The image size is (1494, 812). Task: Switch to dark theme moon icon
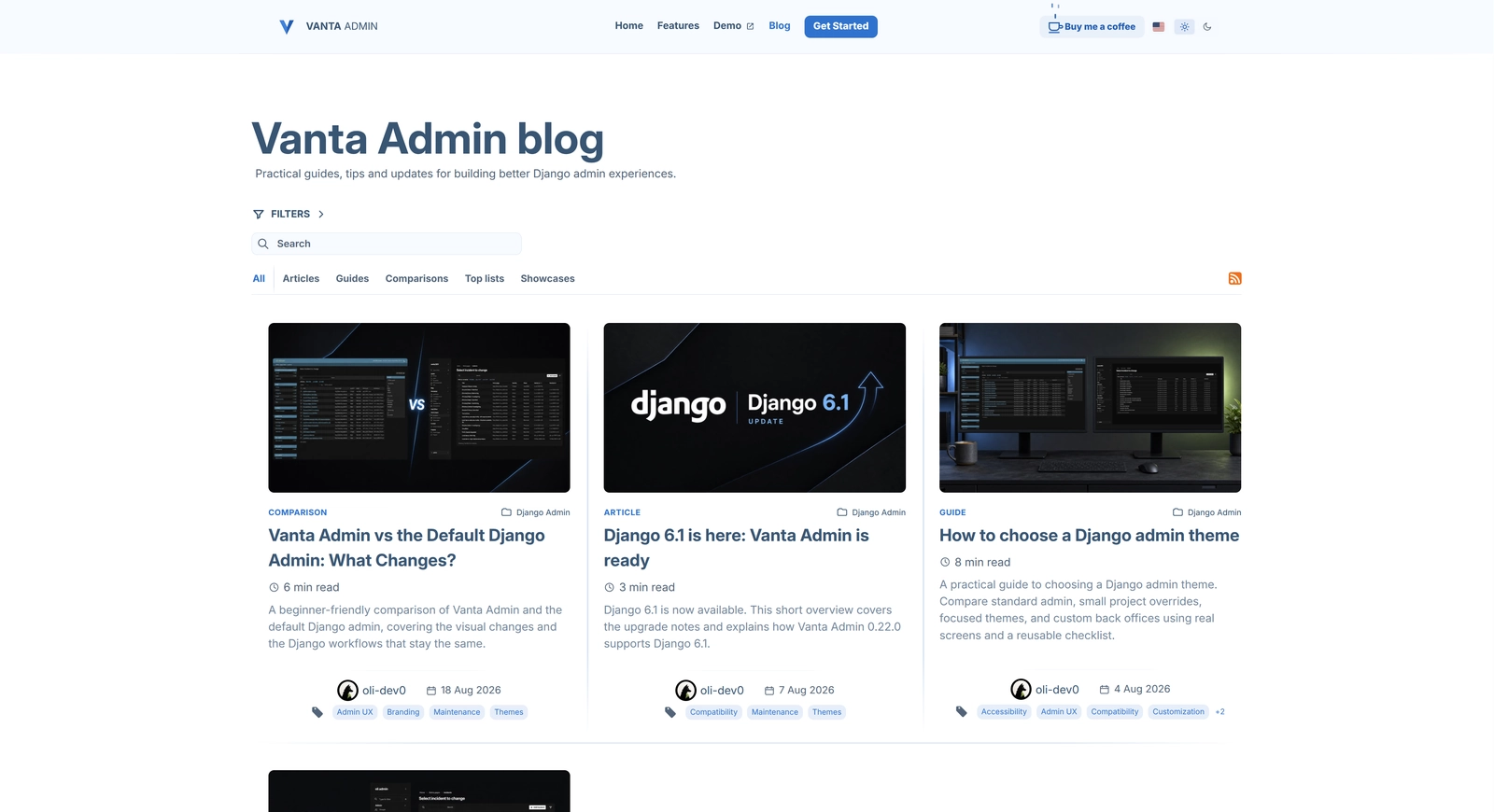(x=1207, y=27)
